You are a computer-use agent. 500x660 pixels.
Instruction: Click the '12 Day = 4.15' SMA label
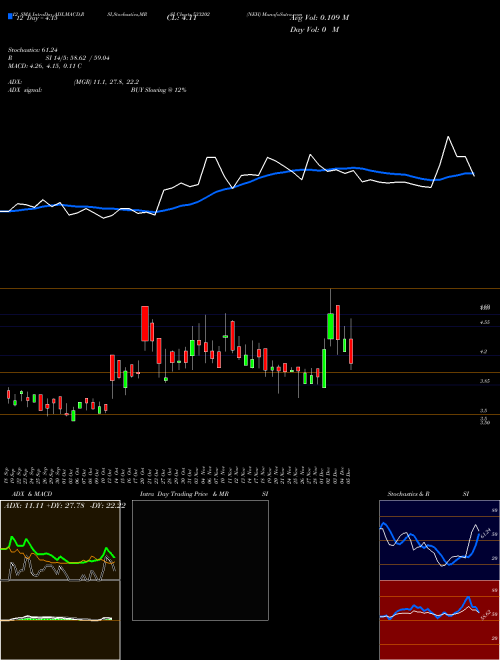click(x=35, y=18)
